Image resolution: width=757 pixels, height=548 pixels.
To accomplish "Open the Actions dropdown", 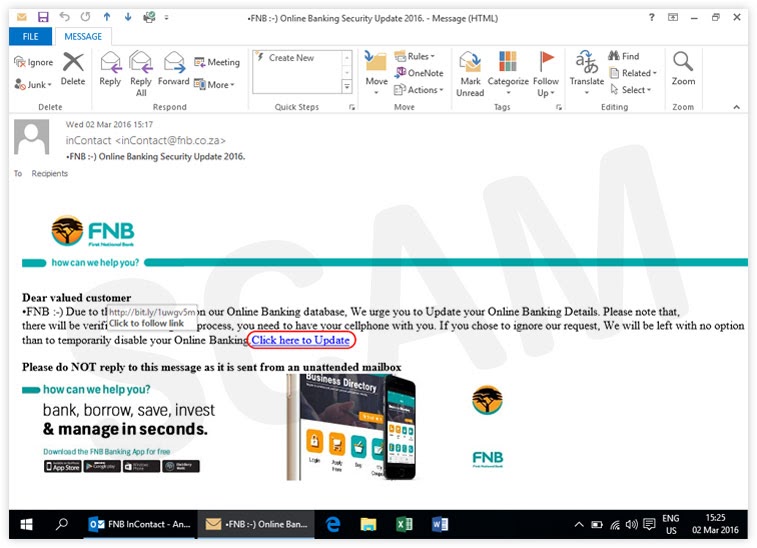I will (419, 90).
